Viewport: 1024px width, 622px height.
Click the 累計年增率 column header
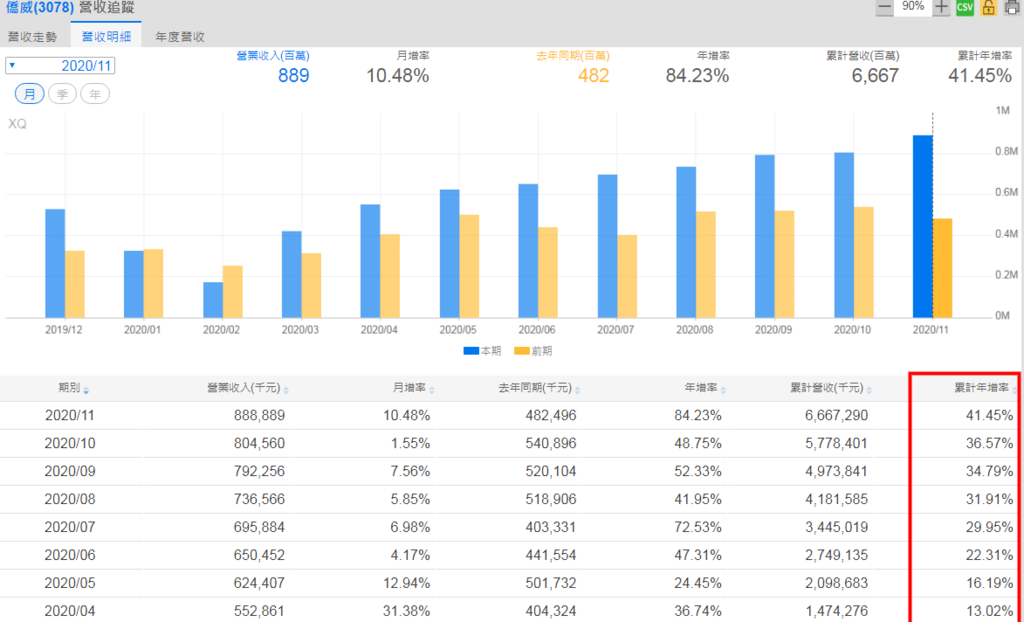pyautogui.click(x=981, y=388)
